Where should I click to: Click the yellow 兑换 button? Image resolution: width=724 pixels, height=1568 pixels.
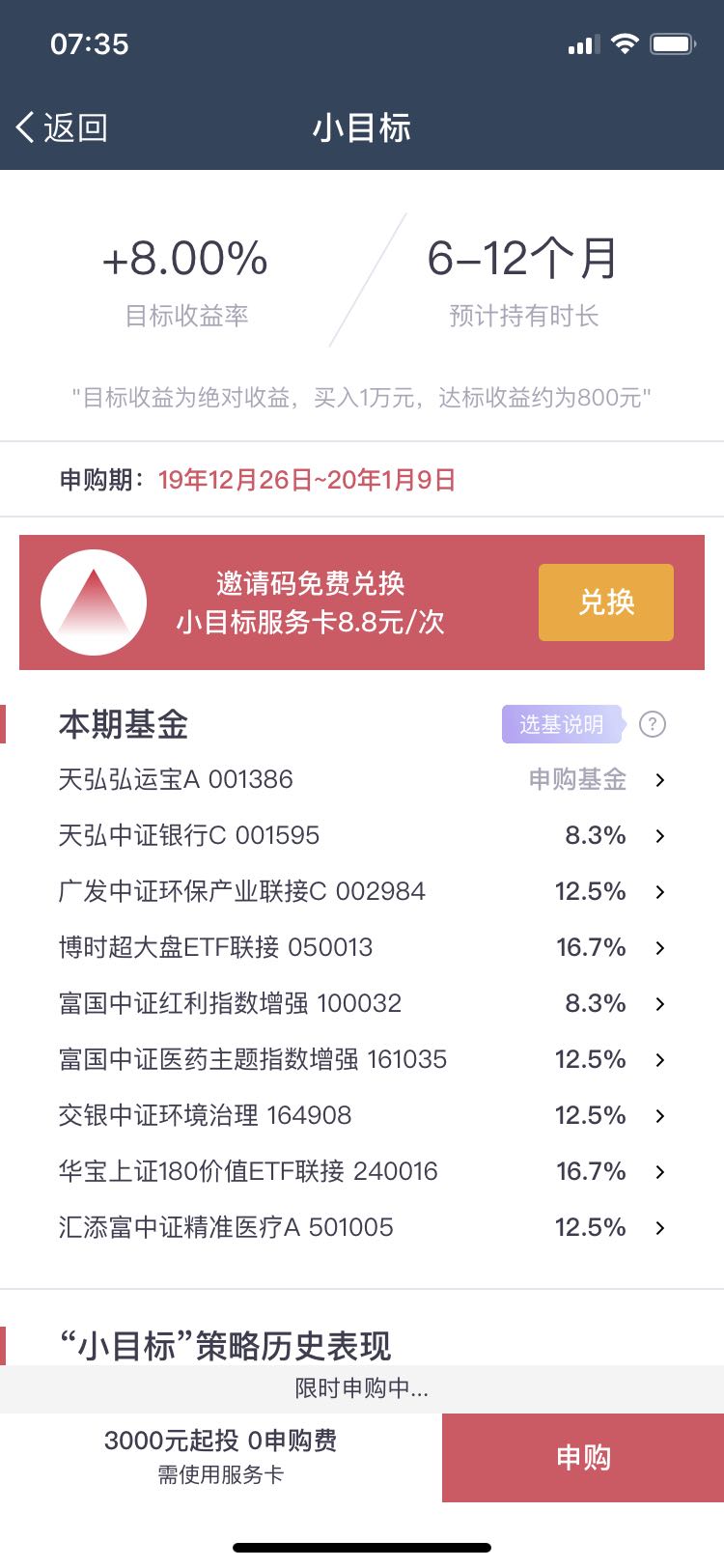pyautogui.click(x=606, y=602)
